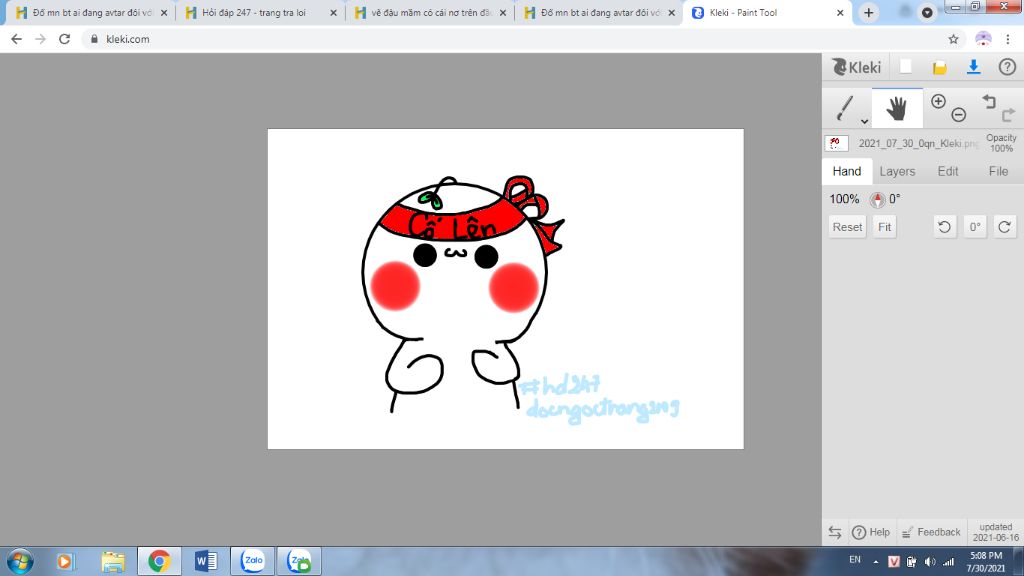Reset the canvas view
Screen dimensions: 1024x576
[x=848, y=227]
